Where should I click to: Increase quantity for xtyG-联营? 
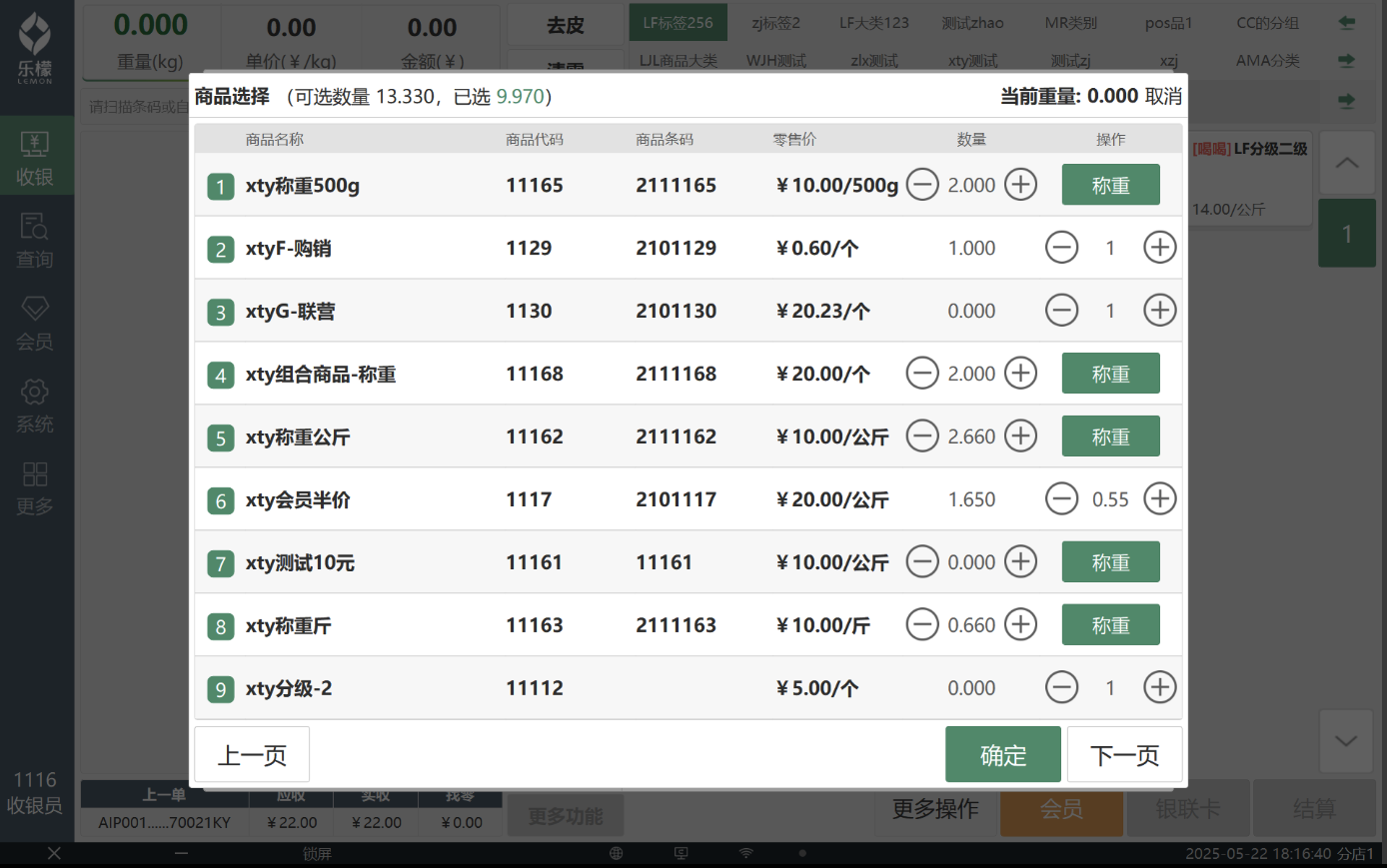[x=1159, y=311]
